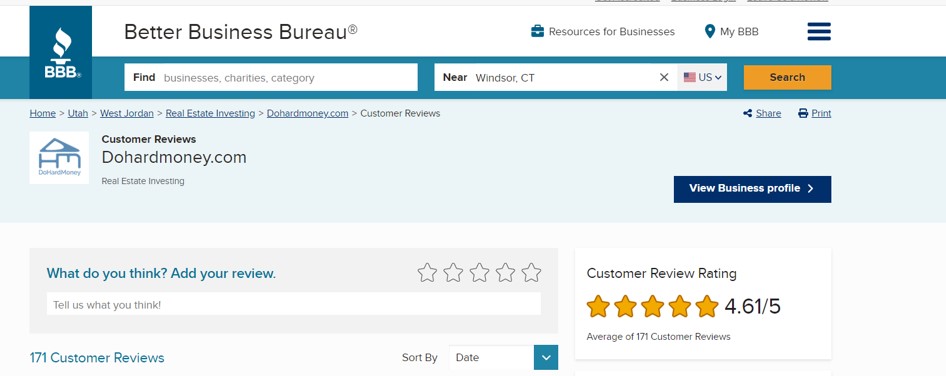Rate three stars in the review box
This screenshot has width=946, height=376.
click(x=479, y=273)
